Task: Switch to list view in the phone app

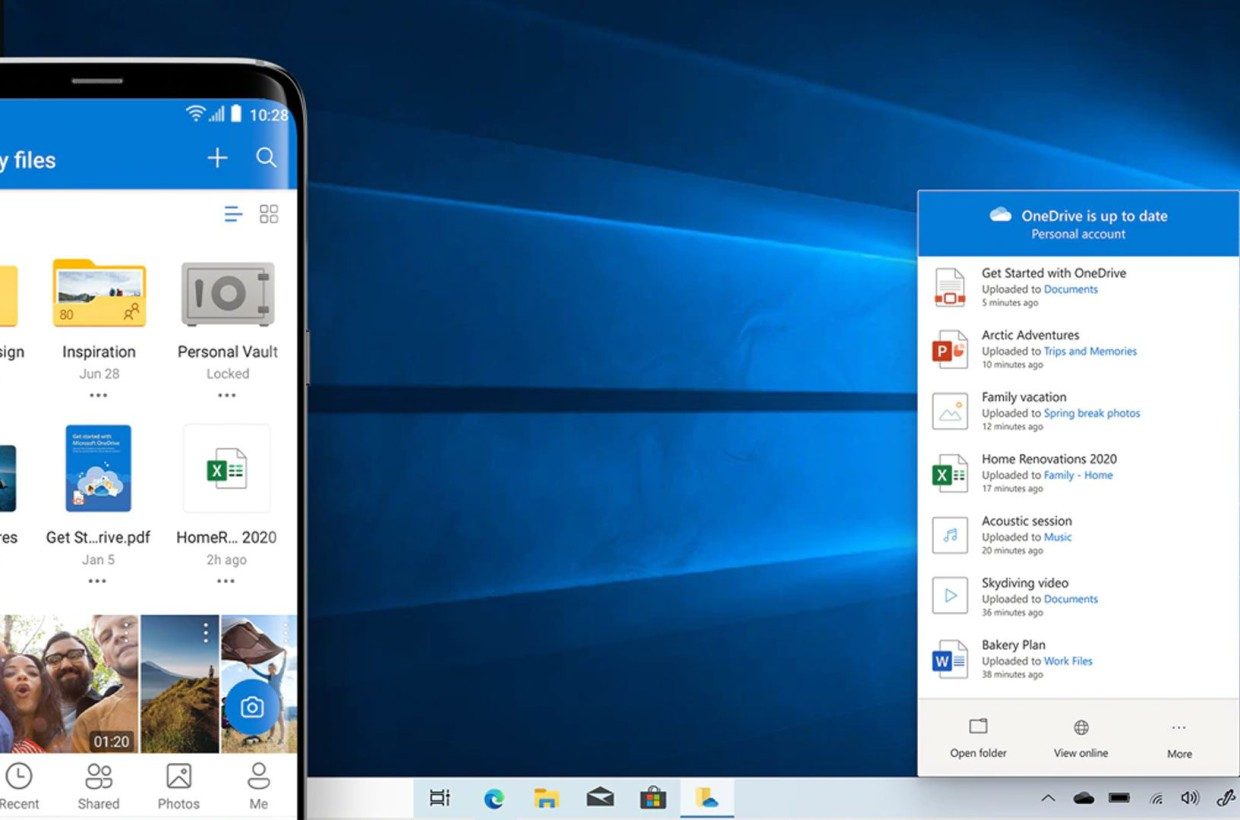Action: click(233, 214)
